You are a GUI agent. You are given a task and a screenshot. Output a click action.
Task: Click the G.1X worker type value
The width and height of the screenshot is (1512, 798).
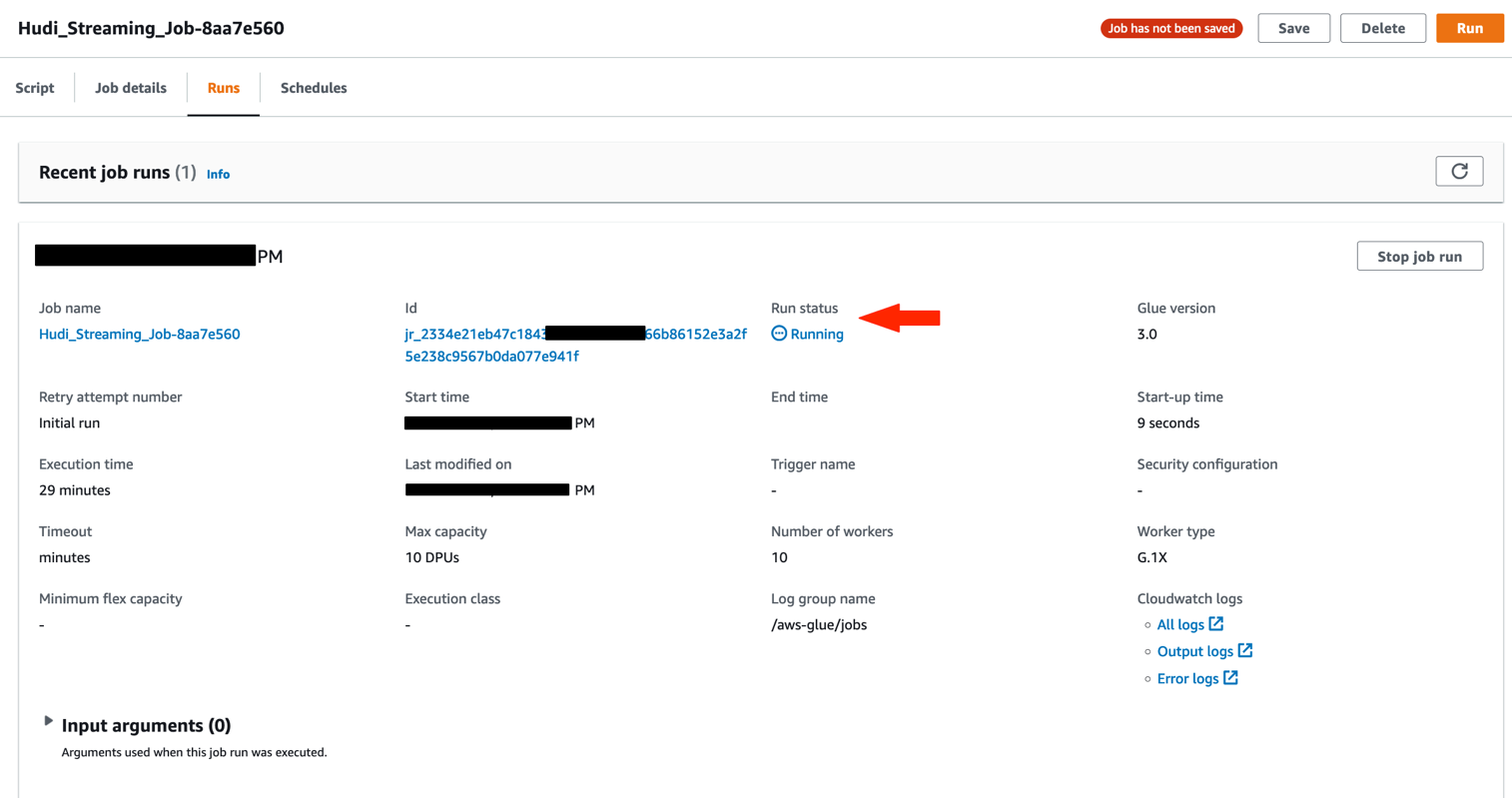pyautogui.click(x=1152, y=557)
